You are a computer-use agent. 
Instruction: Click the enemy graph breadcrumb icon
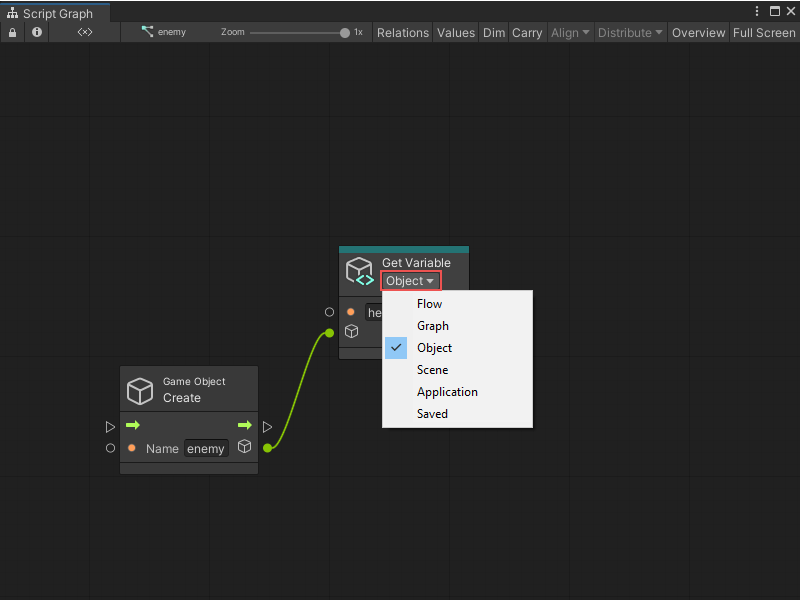click(148, 32)
